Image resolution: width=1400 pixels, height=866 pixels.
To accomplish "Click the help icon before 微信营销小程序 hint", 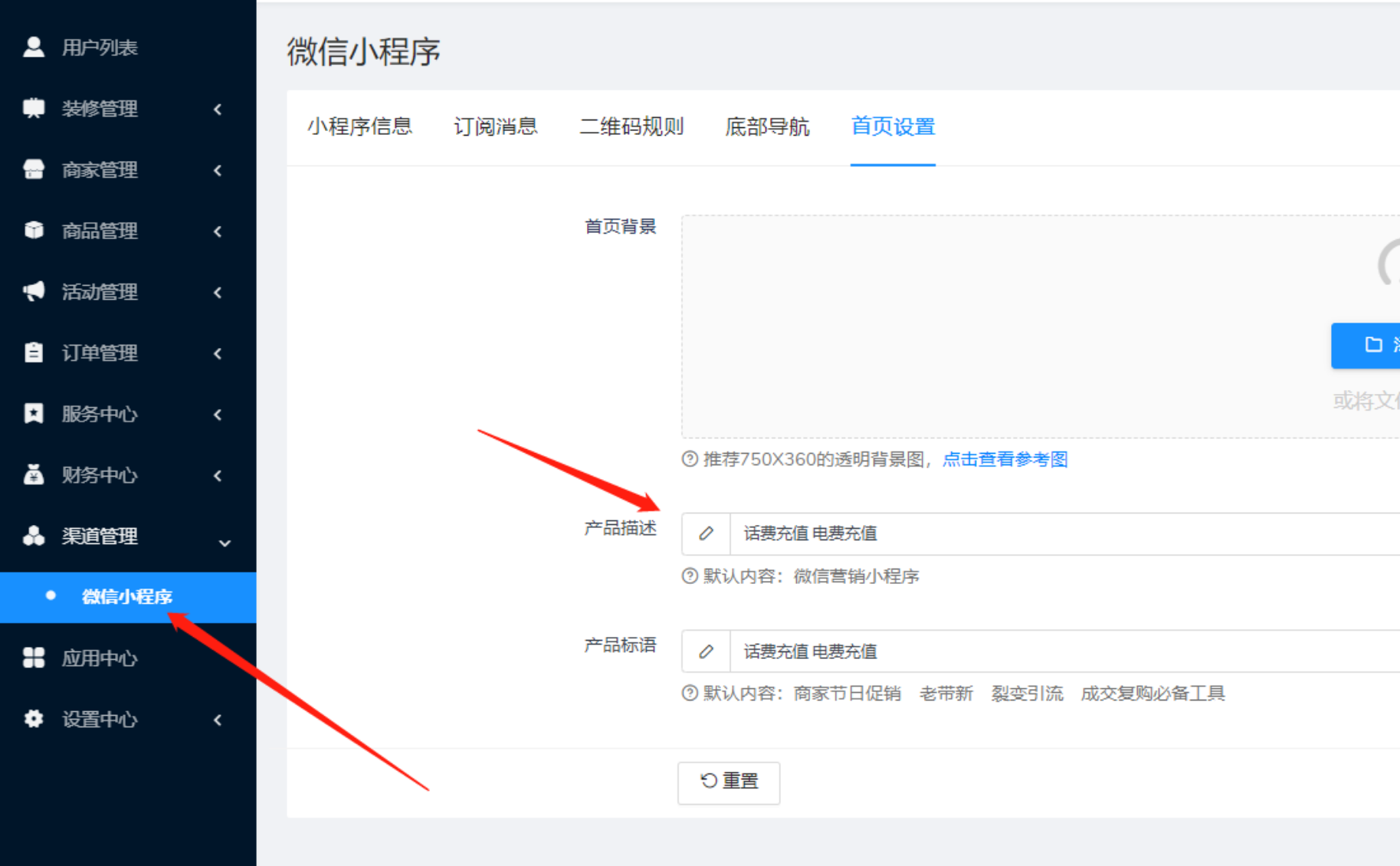I will point(690,576).
